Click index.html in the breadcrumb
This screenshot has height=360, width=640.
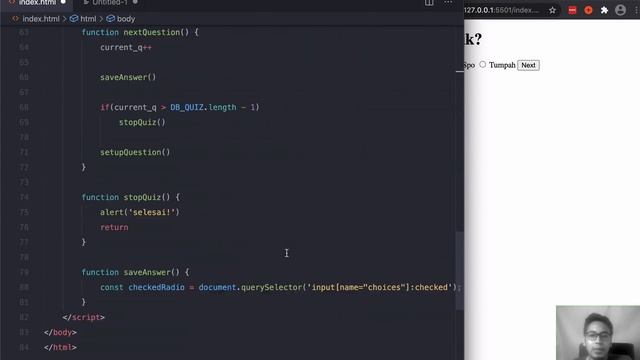41,19
